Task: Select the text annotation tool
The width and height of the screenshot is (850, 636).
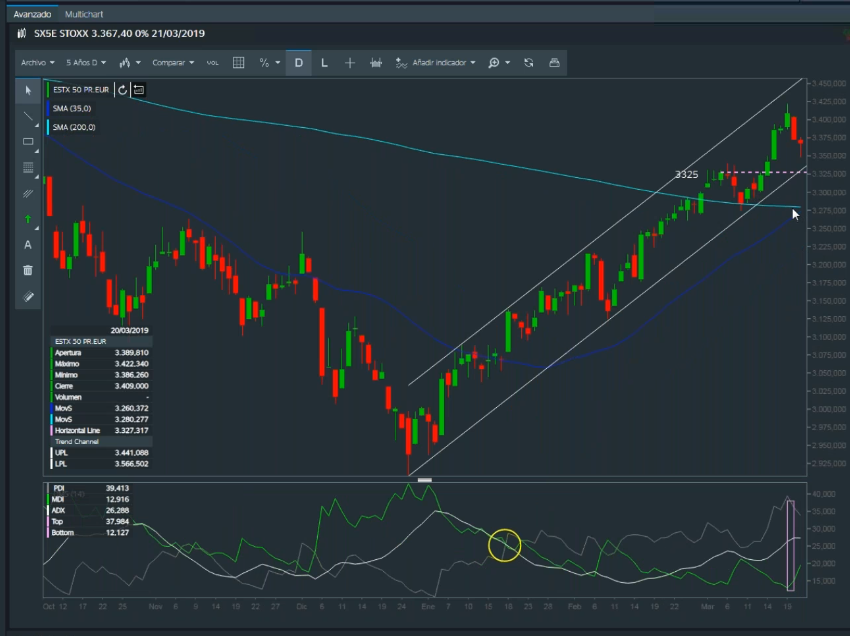Action: (28, 244)
